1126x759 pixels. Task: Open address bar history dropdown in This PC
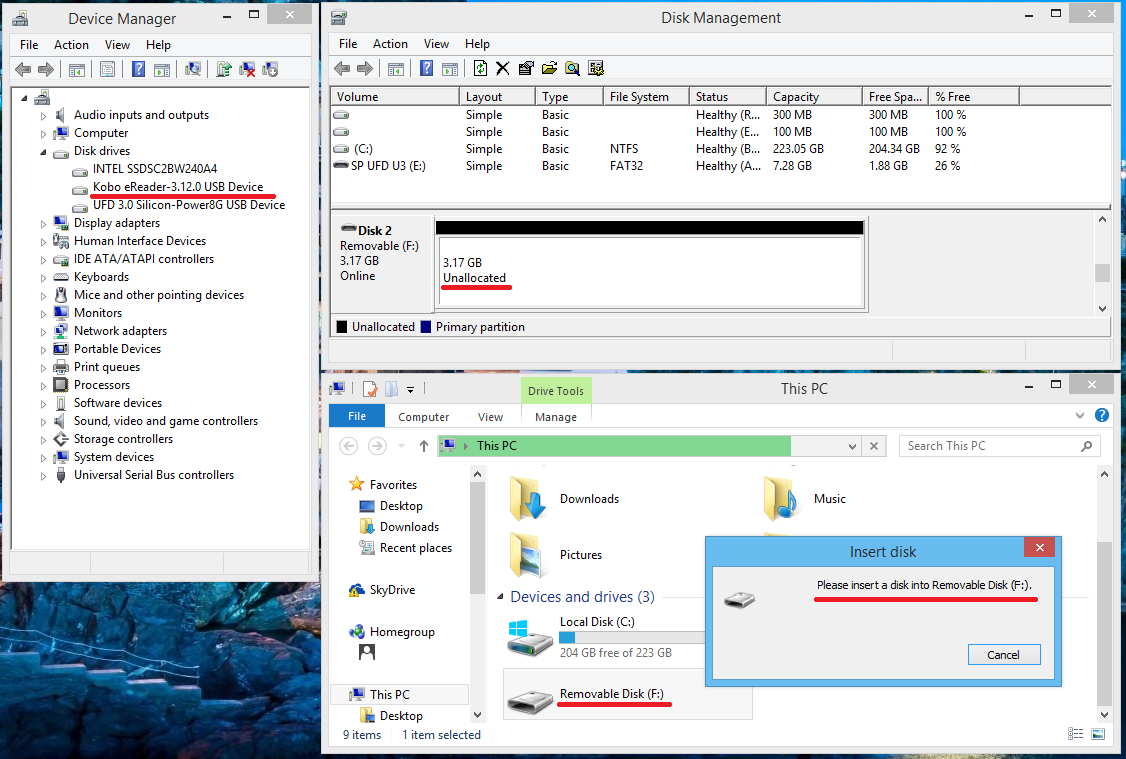852,446
